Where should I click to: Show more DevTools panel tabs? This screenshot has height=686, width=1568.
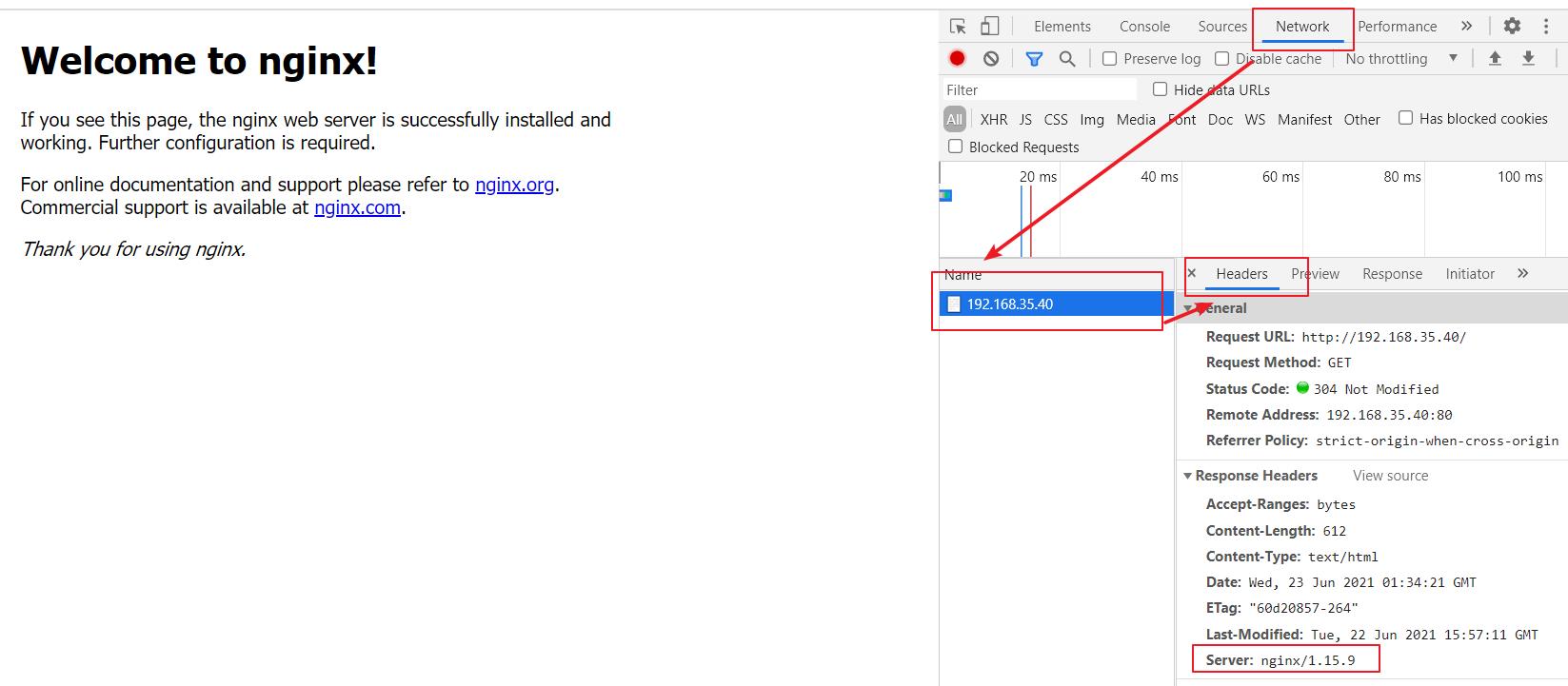coord(1466,27)
